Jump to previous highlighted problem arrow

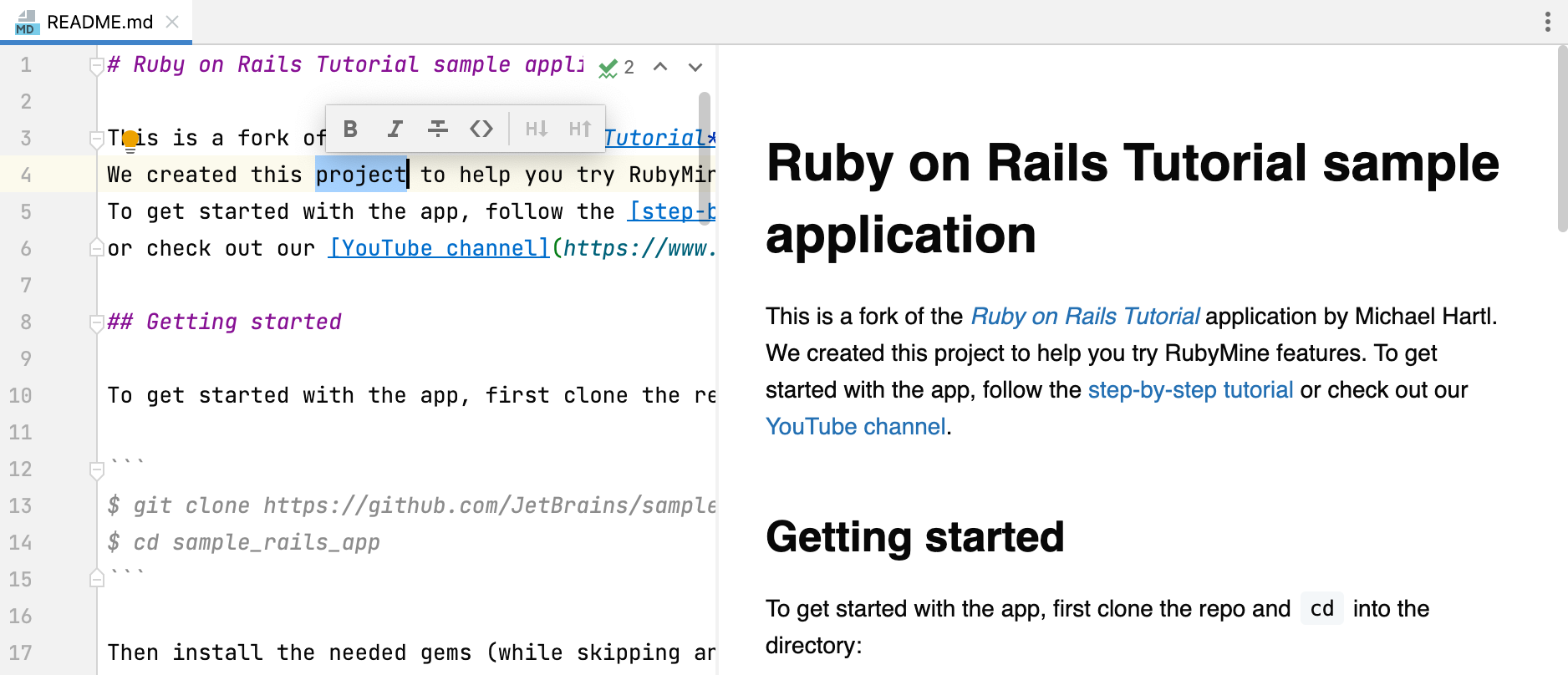click(660, 67)
